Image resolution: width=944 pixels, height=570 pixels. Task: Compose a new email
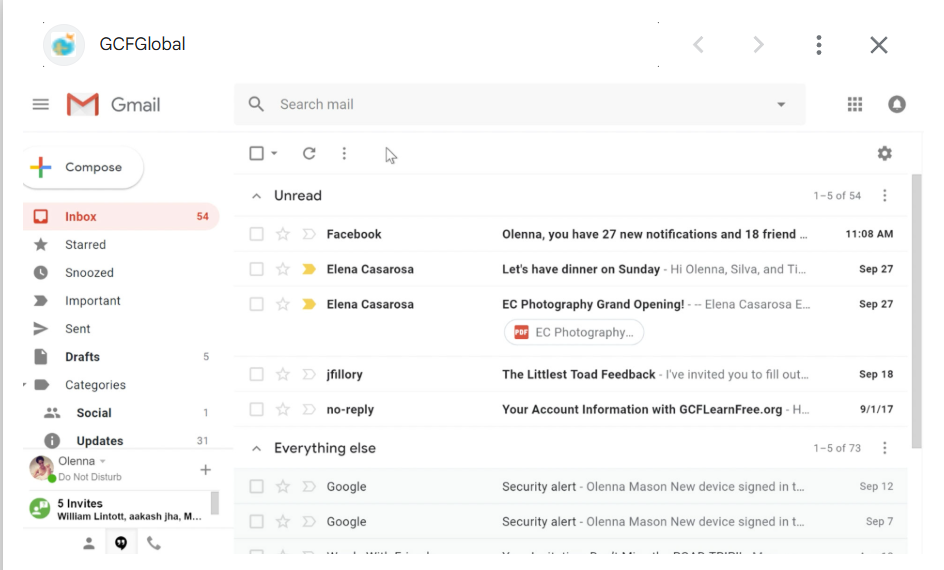point(84,167)
